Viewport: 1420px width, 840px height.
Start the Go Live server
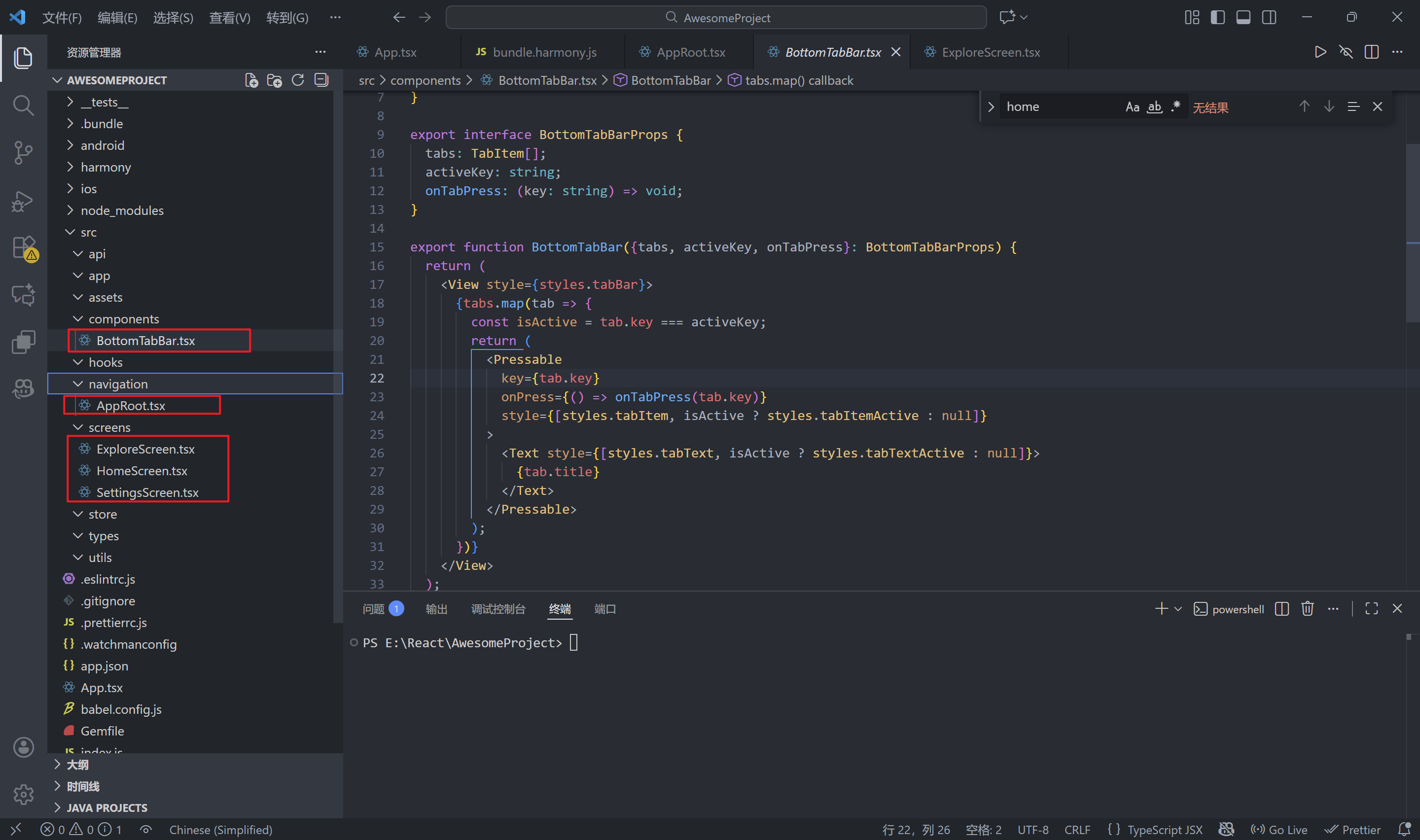[x=1278, y=829]
